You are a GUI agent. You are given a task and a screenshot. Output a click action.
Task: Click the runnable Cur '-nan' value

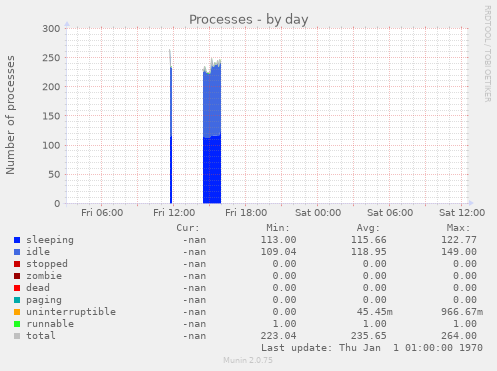tap(194, 324)
